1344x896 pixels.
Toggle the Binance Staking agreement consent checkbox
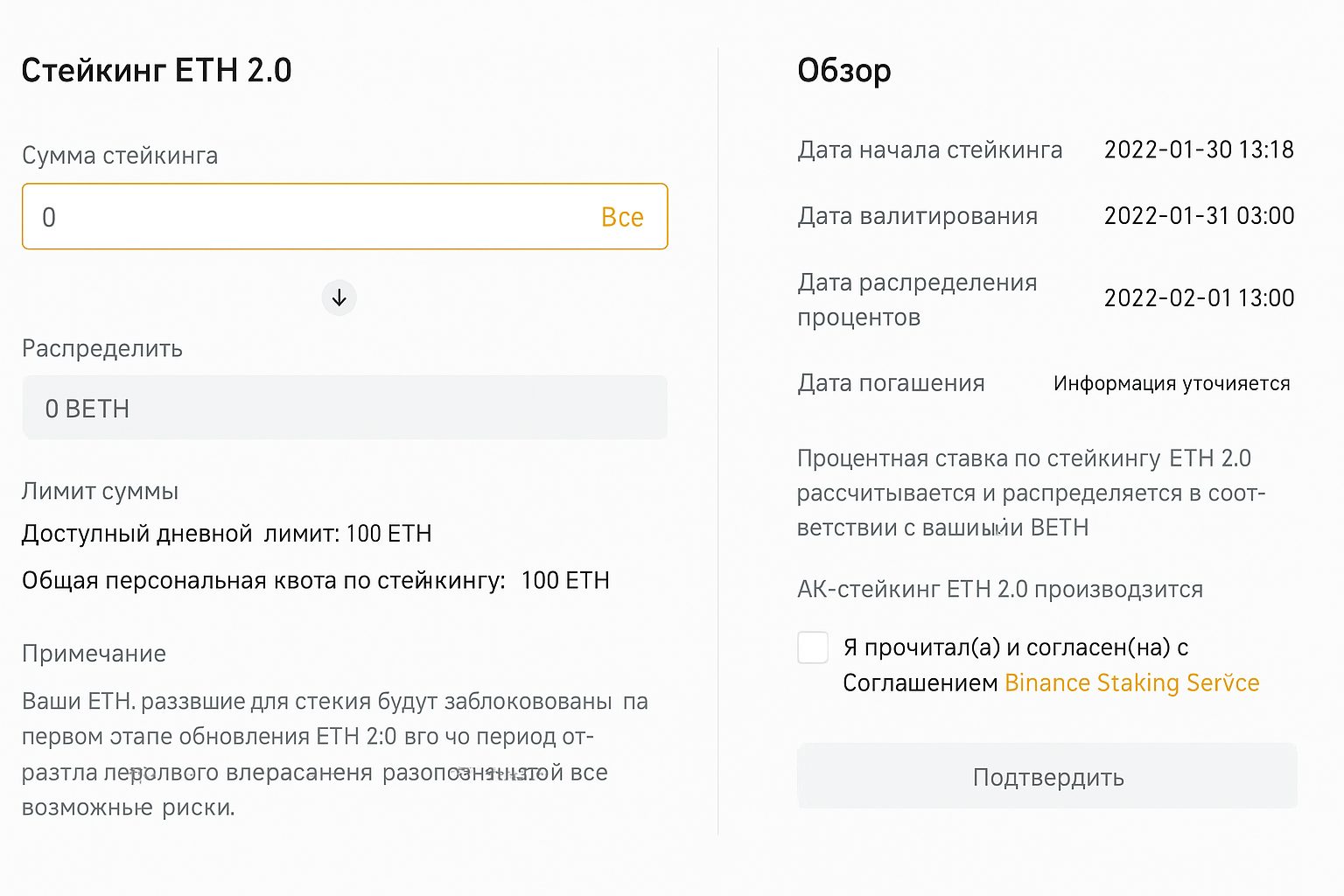(813, 647)
